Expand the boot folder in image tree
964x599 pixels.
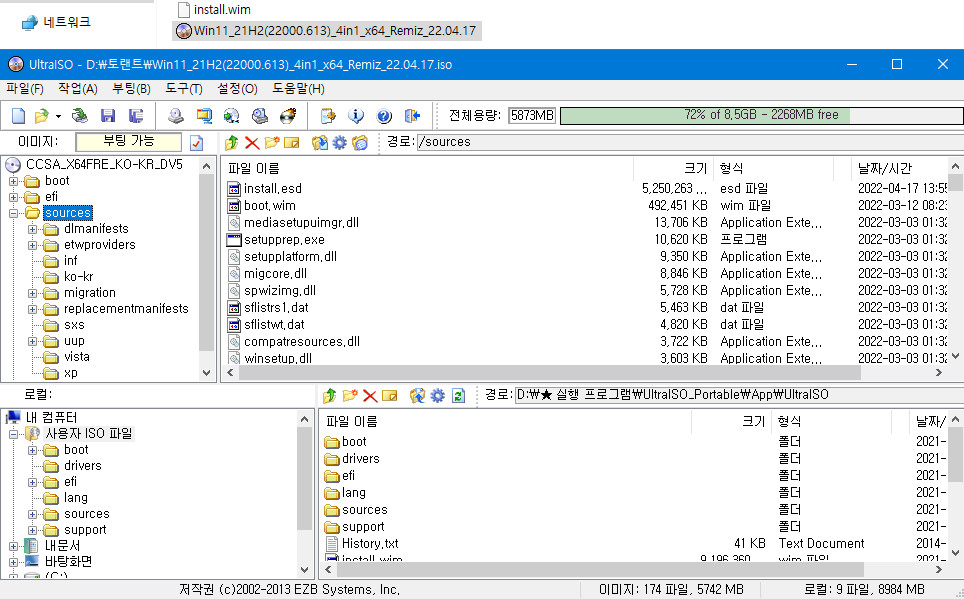point(14,181)
